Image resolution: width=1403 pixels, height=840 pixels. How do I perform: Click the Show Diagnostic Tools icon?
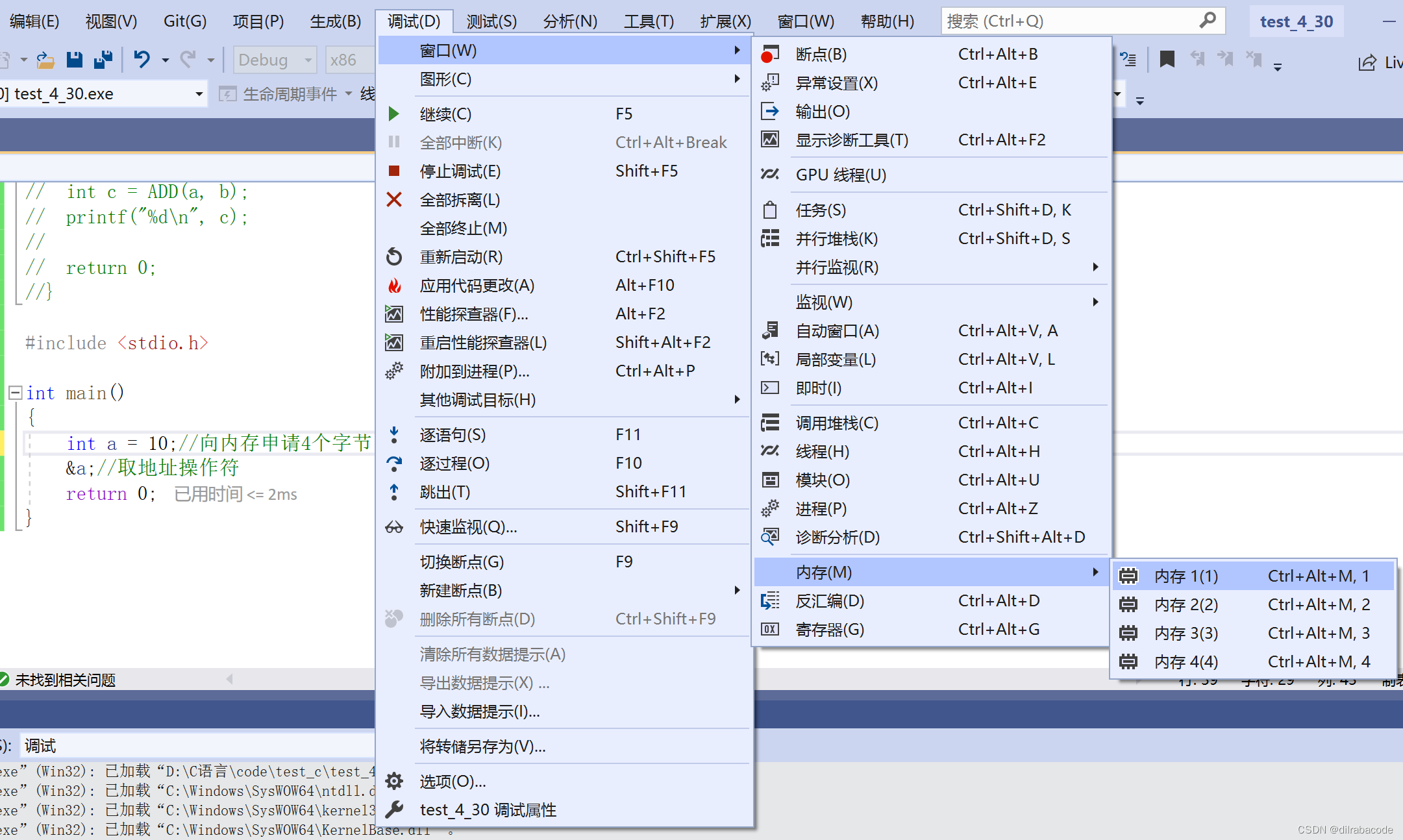click(x=770, y=140)
